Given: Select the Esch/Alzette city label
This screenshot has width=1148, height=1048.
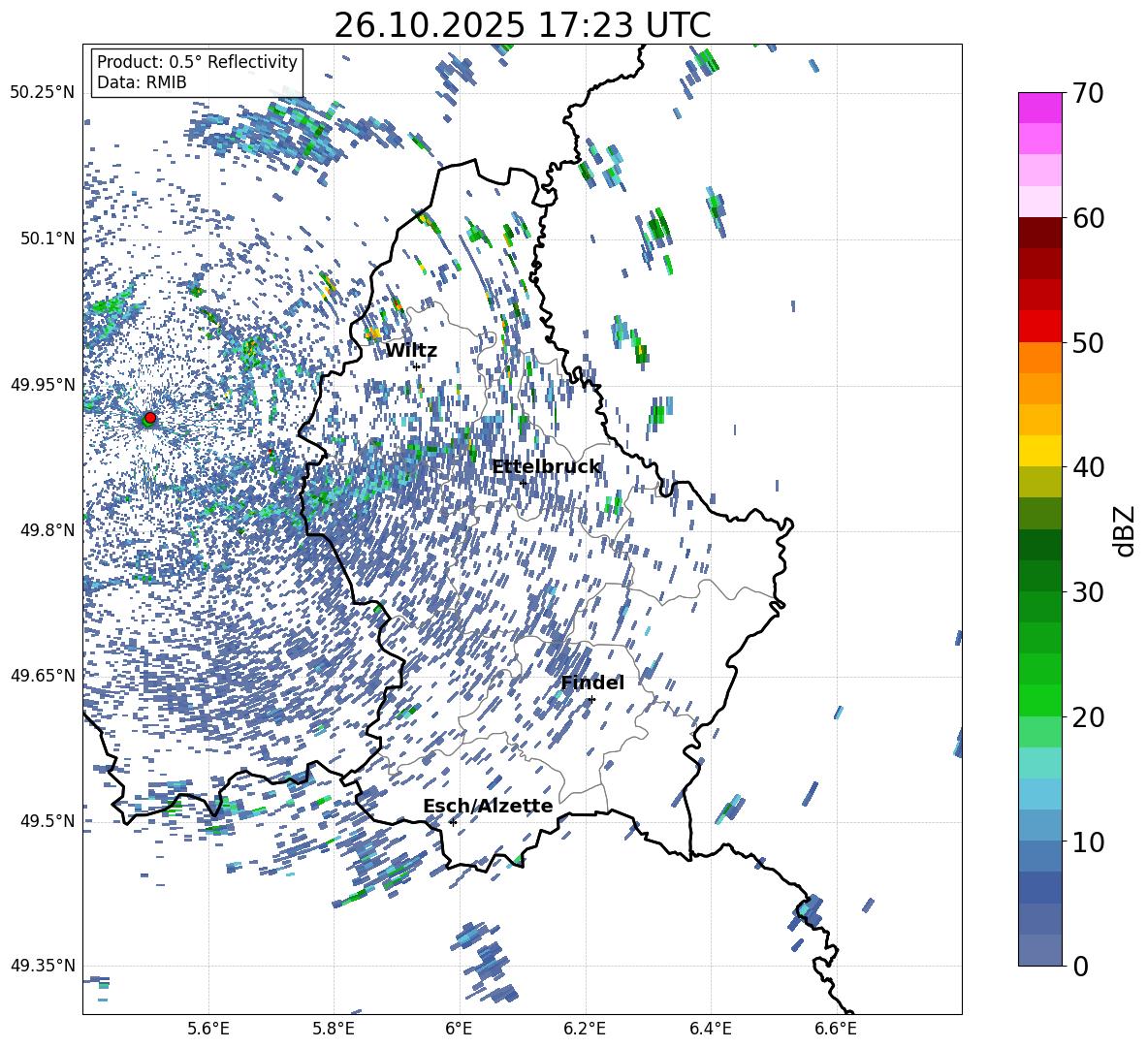Looking at the screenshot, I should [x=488, y=806].
